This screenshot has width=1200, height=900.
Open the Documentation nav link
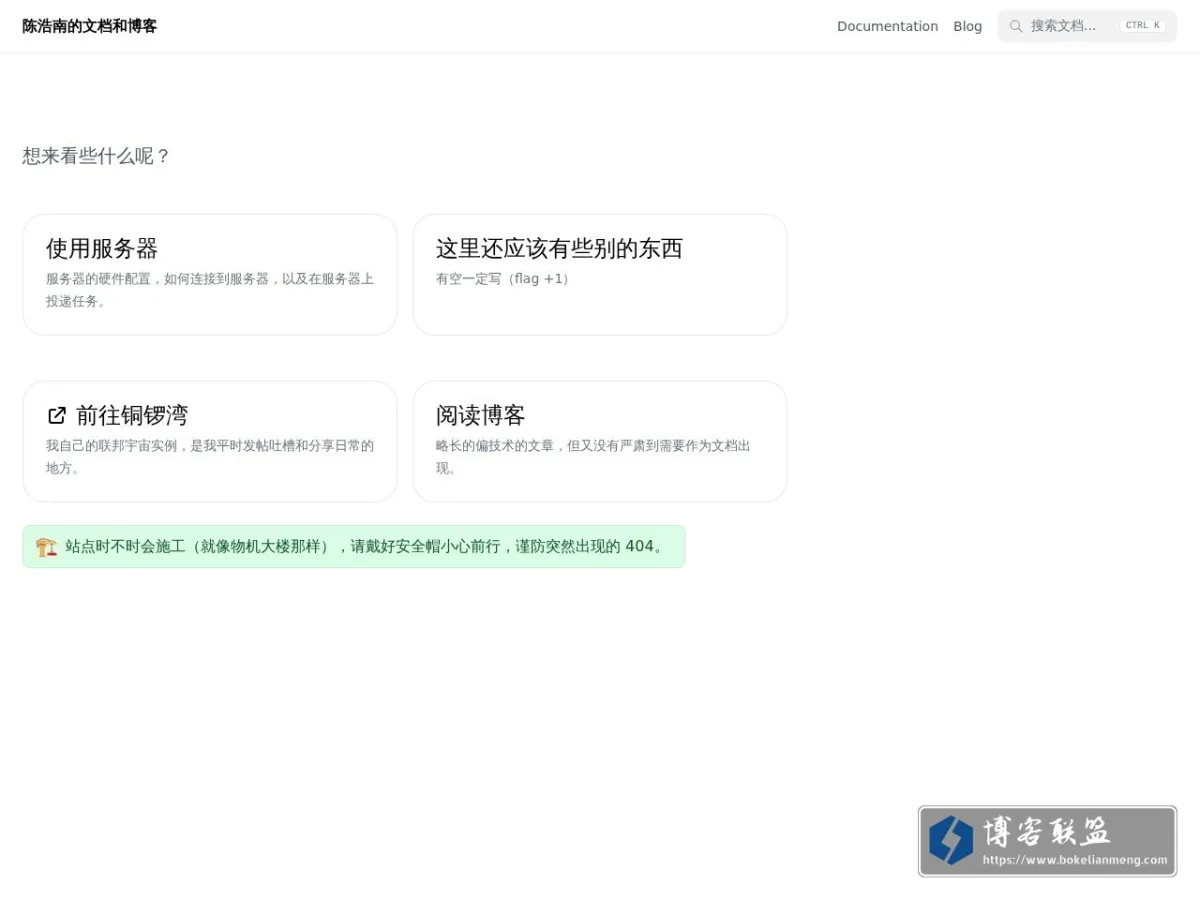point(887,26)
